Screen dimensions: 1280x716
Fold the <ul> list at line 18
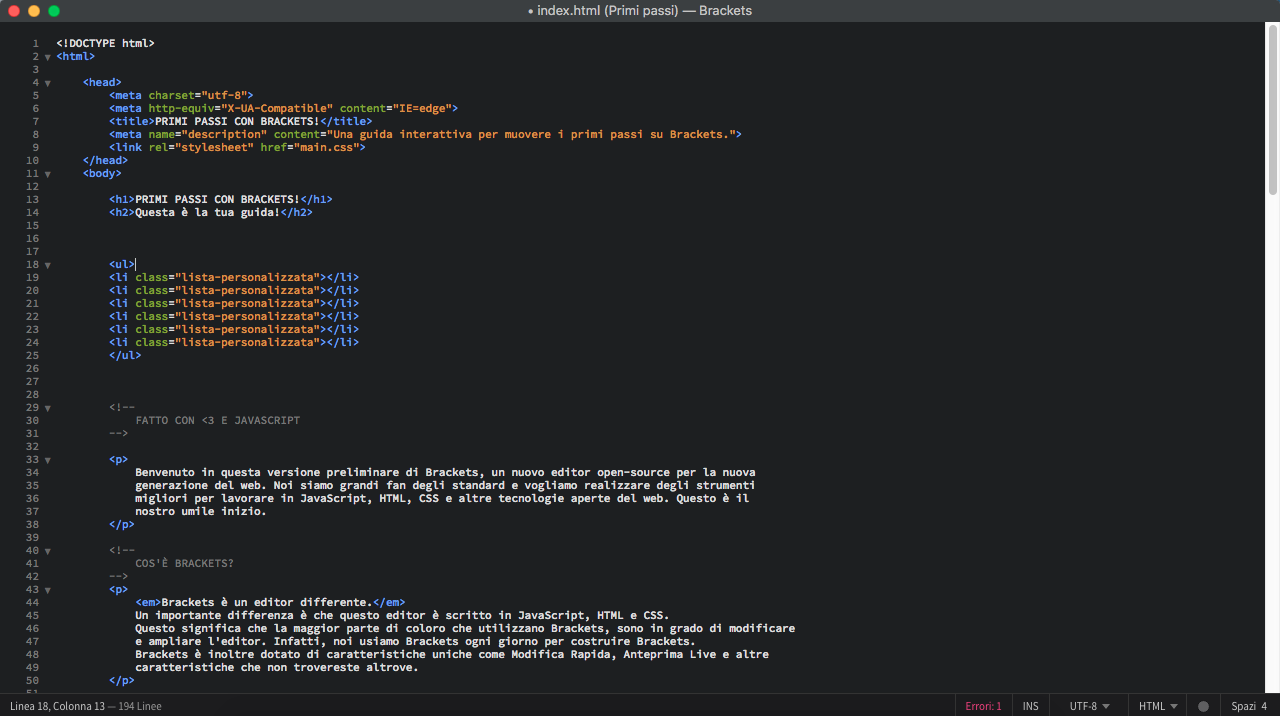[x=47, y=265]
